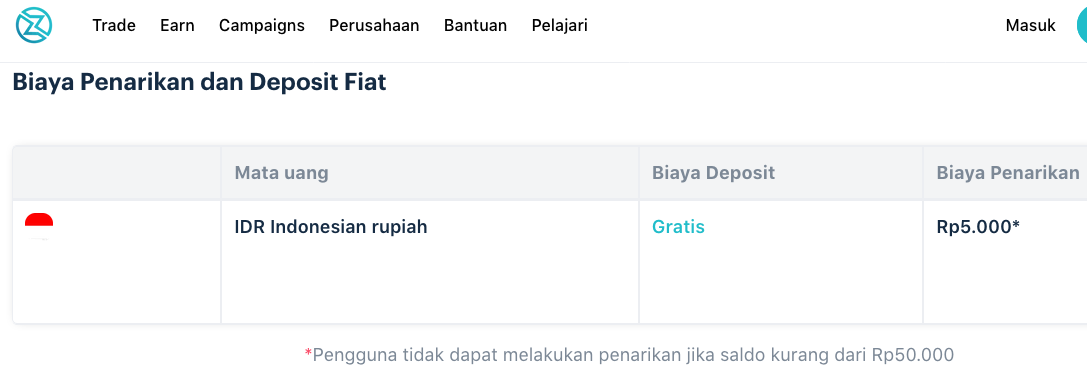The width and height of the screenshot is (1087, 378).
Task: Expand the Bantuan navigation item
Action: click(x=476, y=26)
